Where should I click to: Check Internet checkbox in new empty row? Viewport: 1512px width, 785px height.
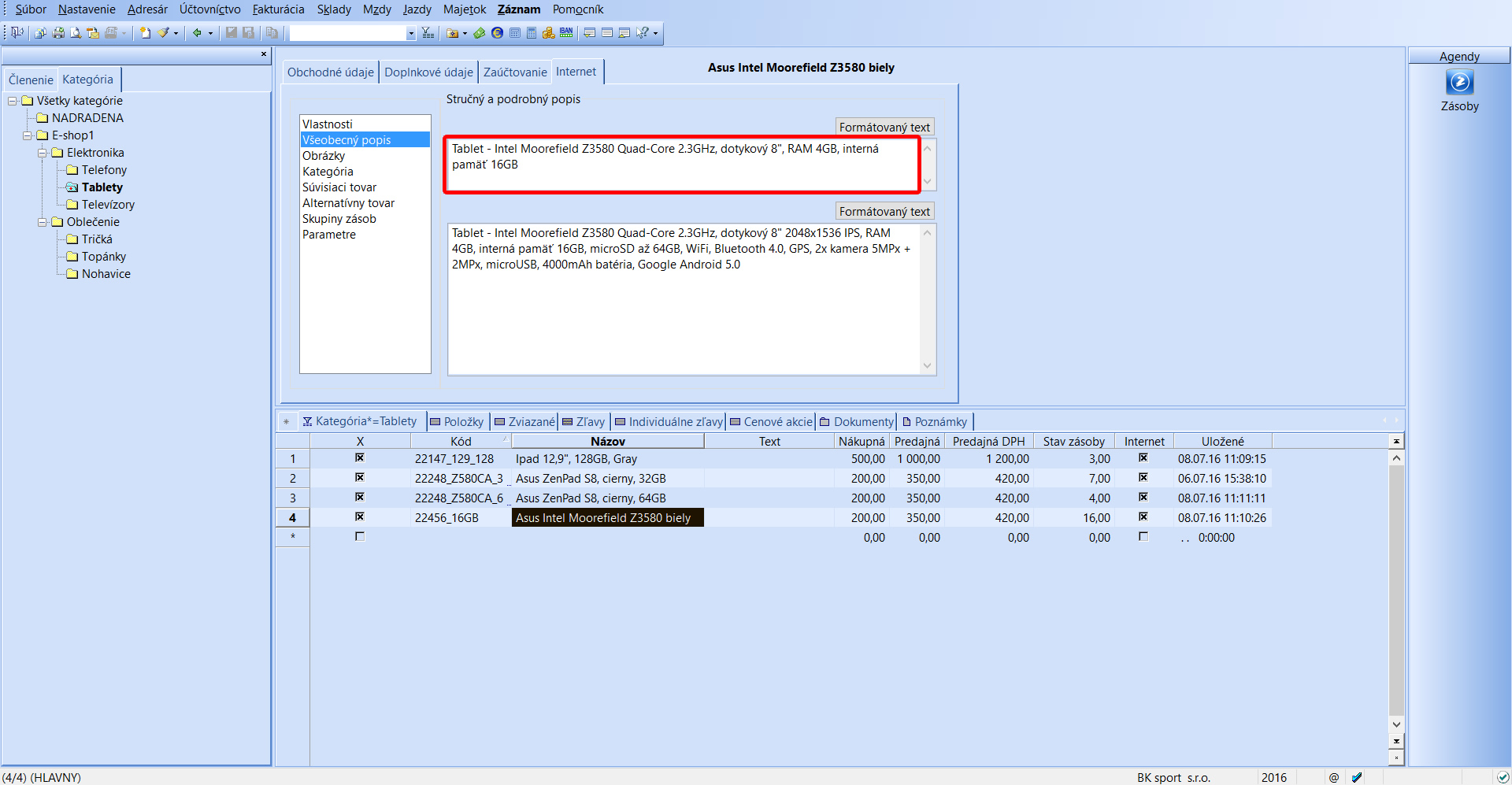[1143, 536]
